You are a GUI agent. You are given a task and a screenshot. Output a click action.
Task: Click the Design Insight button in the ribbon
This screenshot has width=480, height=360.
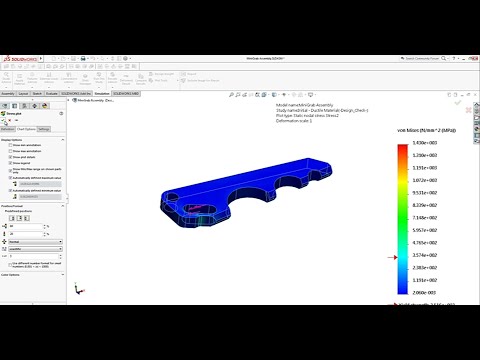161,74
